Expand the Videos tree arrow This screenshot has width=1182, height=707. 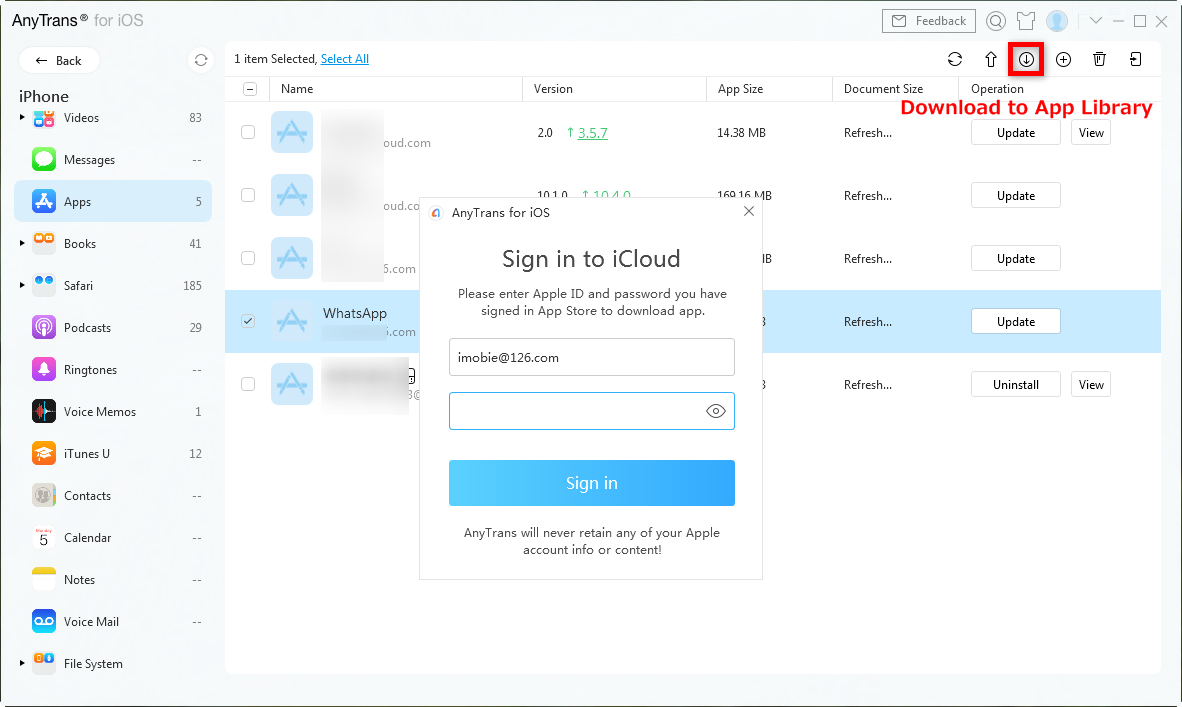[x=22, y=118]
